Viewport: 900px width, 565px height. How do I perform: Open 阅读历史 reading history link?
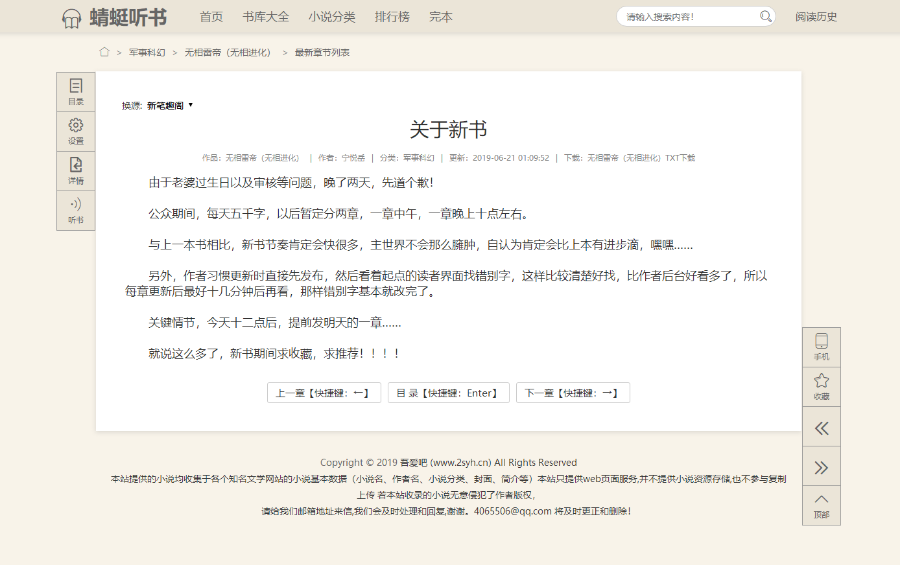click(x=816, y=17)
